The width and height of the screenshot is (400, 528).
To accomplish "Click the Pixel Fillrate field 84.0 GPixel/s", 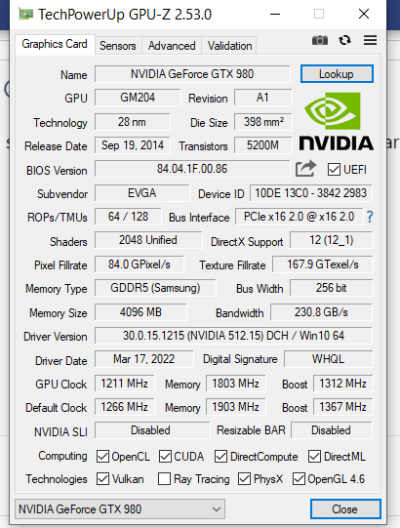I will [x=139, y=264].
